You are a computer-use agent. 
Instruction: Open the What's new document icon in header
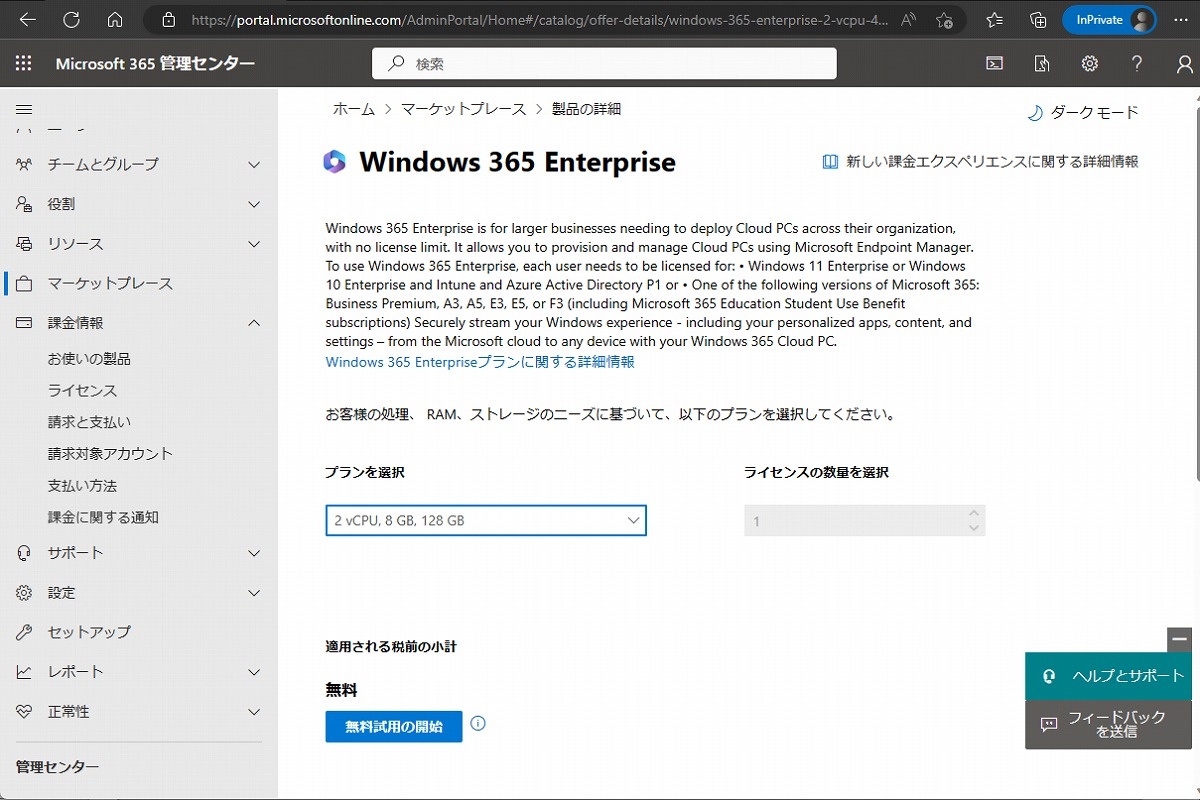[1042, 64]
